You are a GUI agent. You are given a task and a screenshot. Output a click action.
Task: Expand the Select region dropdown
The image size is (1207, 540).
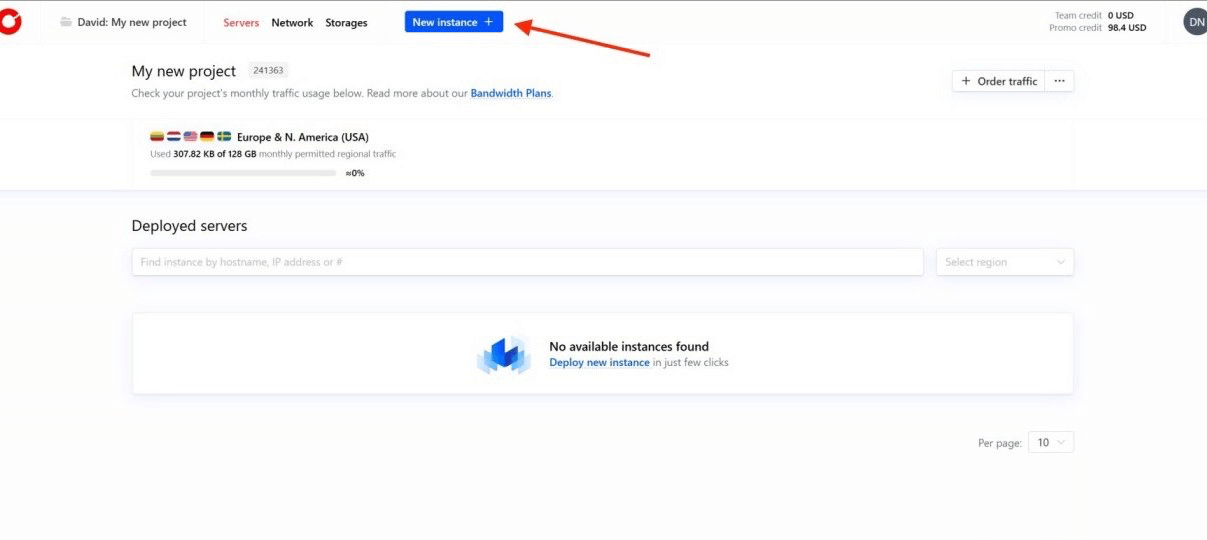[1004, 262]
